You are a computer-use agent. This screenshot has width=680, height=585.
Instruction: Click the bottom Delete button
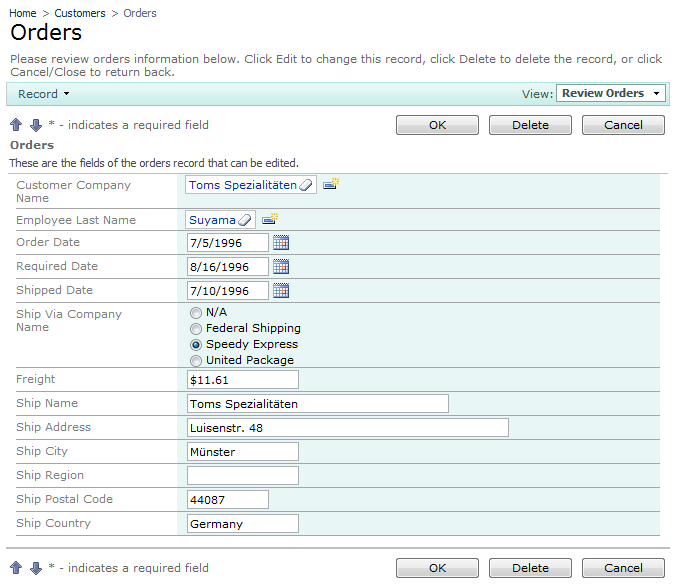530,568
